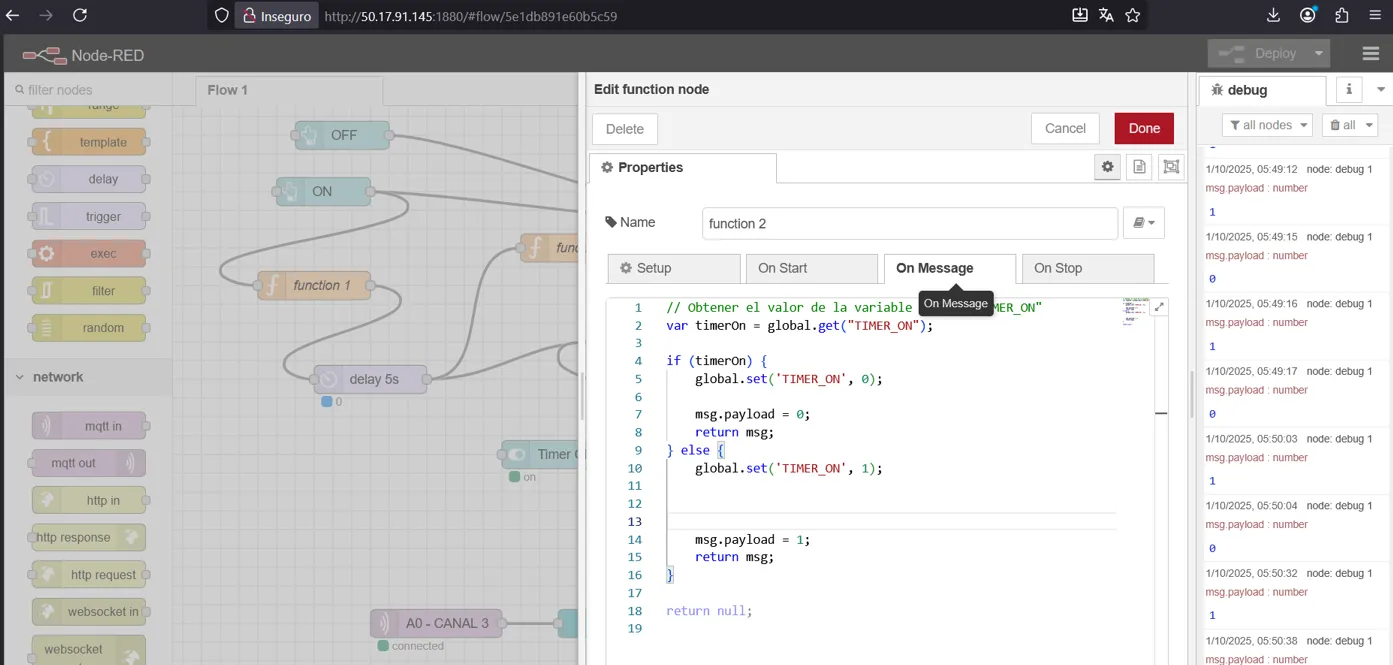Image resolution: width=1393 pixels, height=665 pixels.
Task: Open the node appearance icon
Action: (1170, 168)
